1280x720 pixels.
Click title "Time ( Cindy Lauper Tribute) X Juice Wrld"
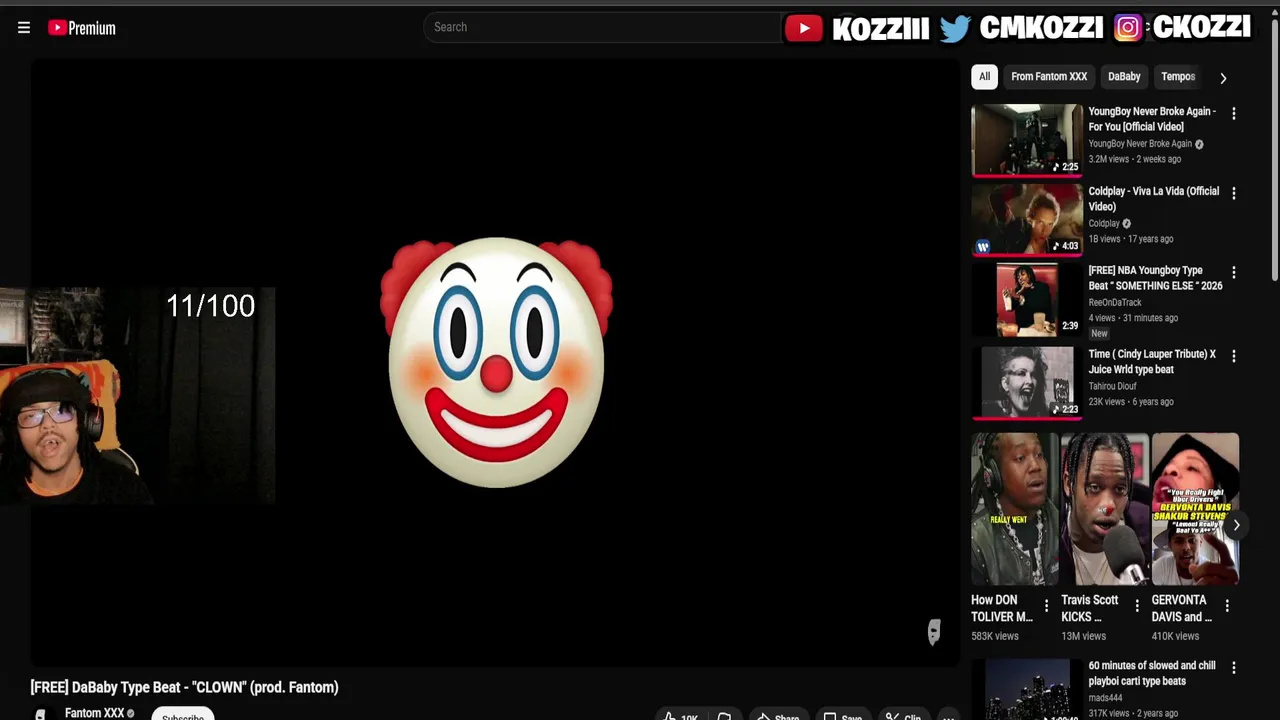[x=1152, y=362]
